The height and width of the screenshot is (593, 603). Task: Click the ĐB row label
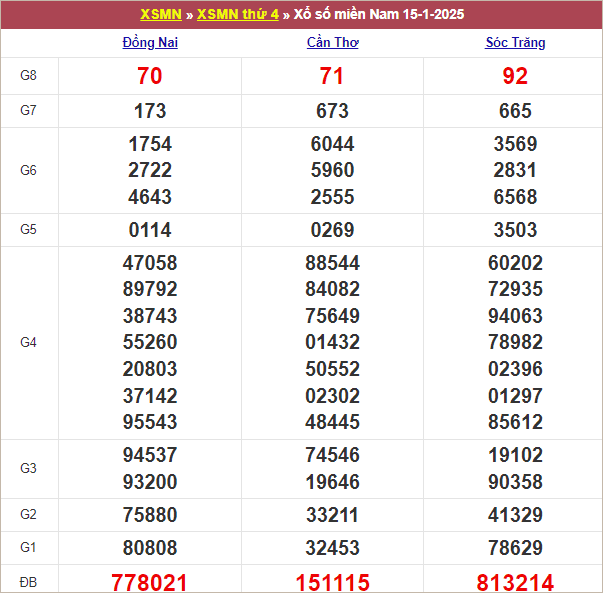pyautogui.click(x=29, y=581)
